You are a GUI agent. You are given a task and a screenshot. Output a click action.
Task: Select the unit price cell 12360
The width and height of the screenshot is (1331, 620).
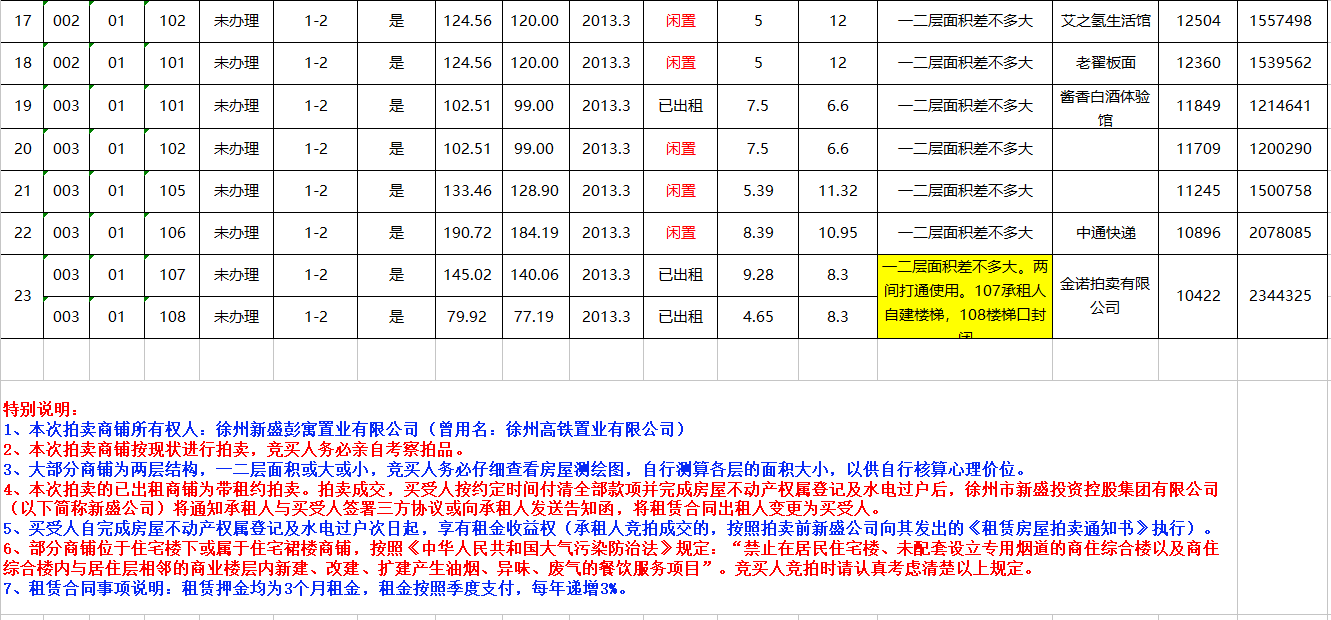1198,63
